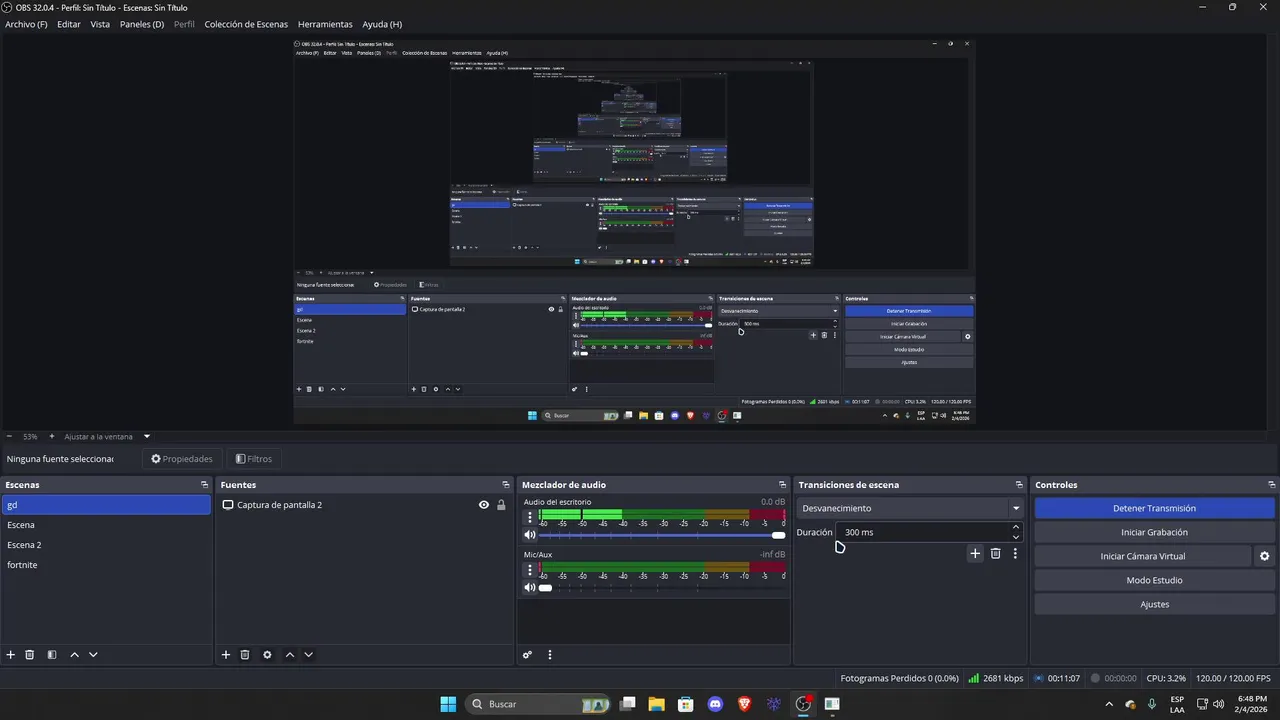
Task: Open the Colección de Escenas menu
Action: [246, 24]
